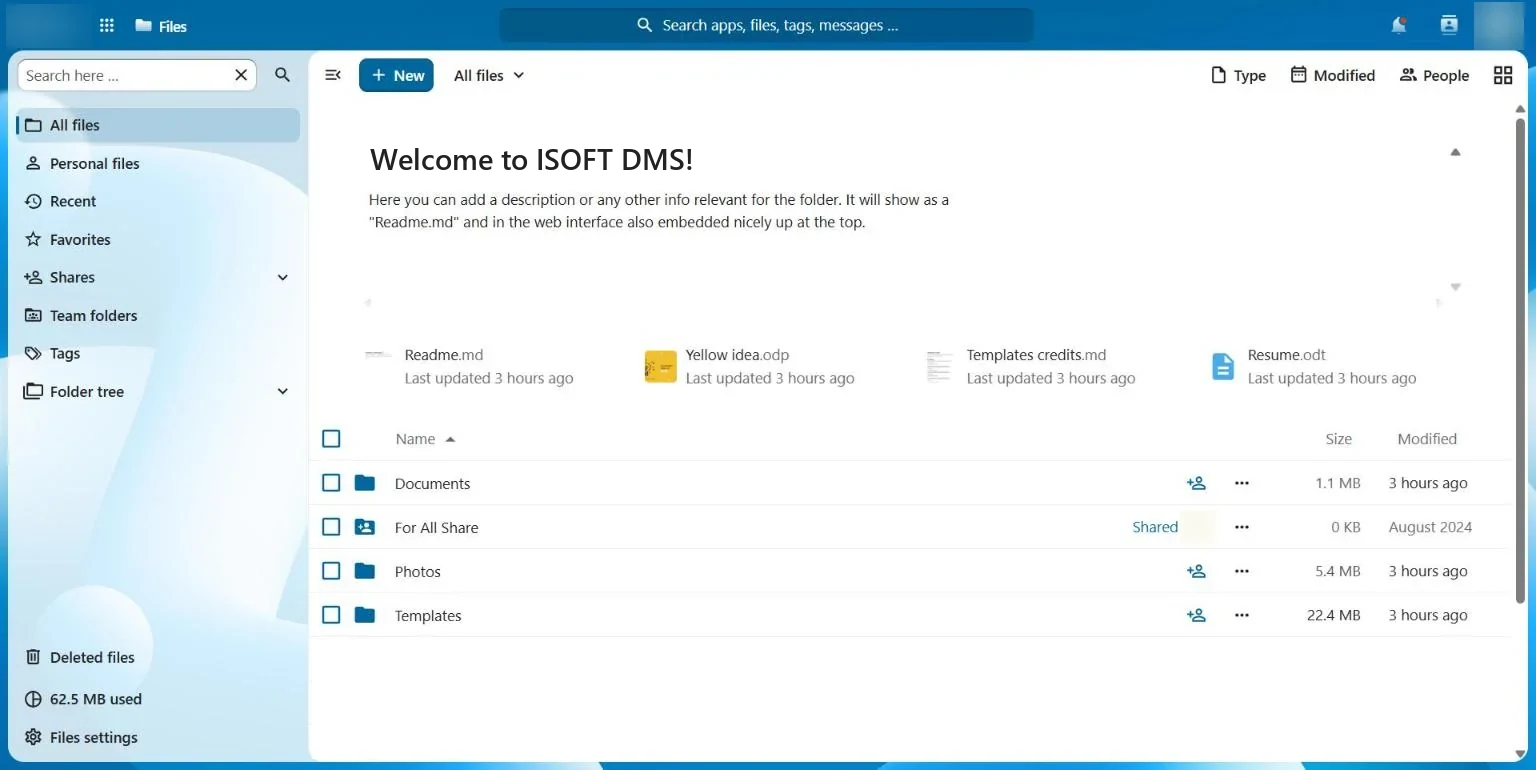
Task: Open the Type filter dropdown
Action: 1238,75
